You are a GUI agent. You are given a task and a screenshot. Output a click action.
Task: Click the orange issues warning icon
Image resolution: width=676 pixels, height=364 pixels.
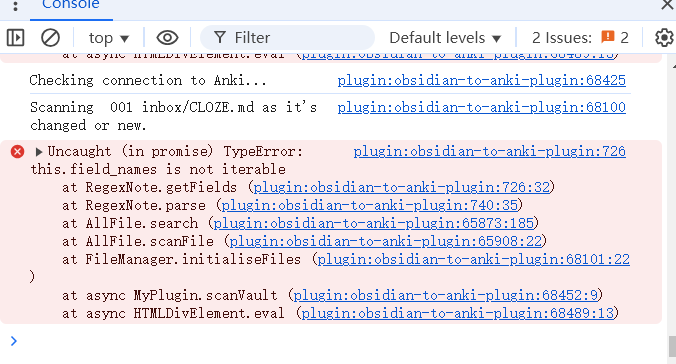[607, 37]
